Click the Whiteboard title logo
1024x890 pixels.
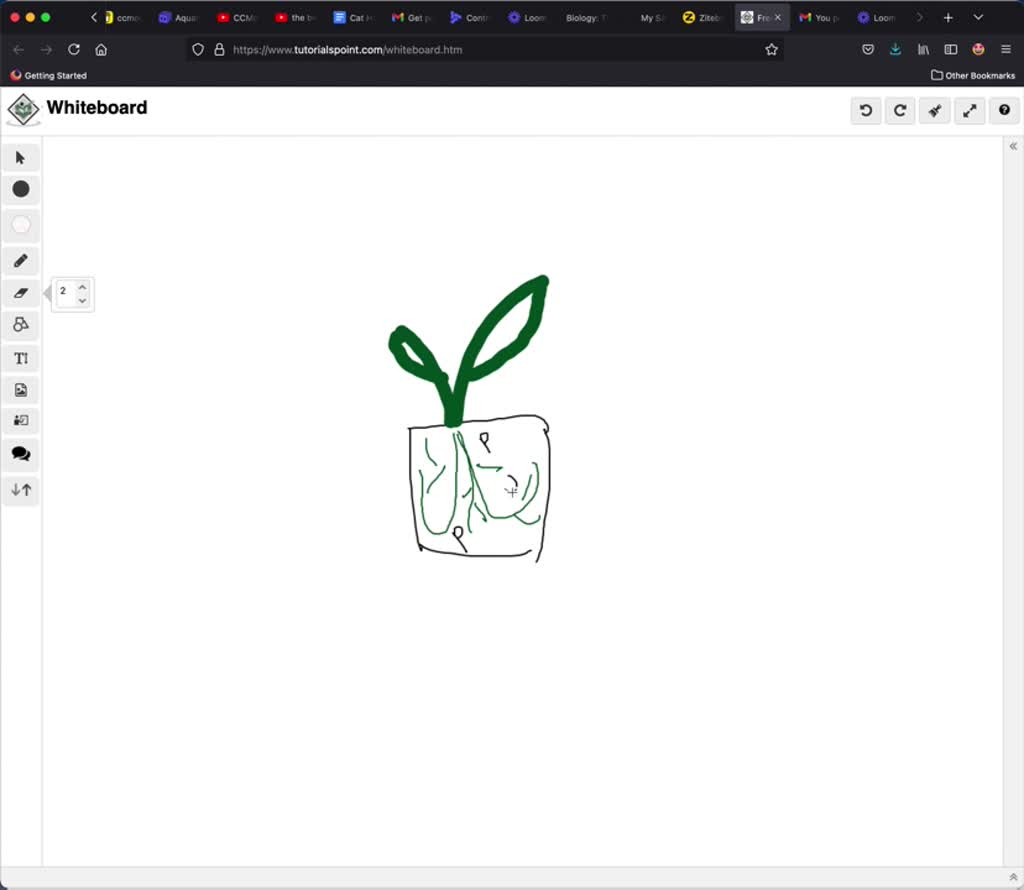click(22, 108)
